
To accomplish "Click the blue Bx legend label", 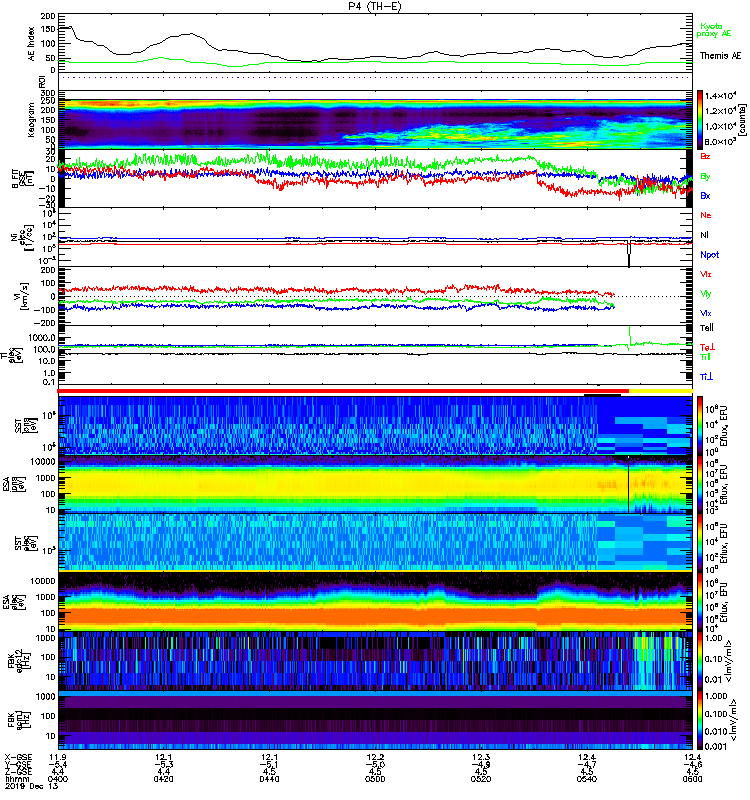I will point(705,196).
